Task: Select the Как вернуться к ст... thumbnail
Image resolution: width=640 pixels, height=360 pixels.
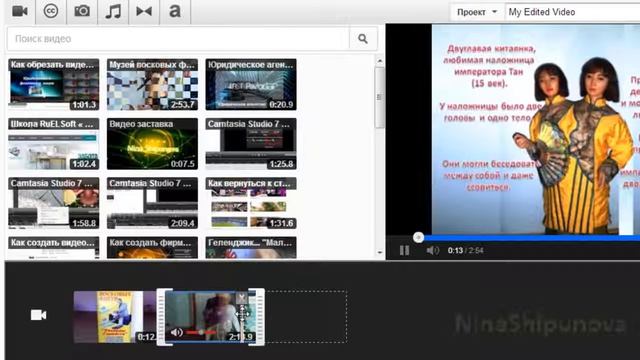Action: coord(251,203)
